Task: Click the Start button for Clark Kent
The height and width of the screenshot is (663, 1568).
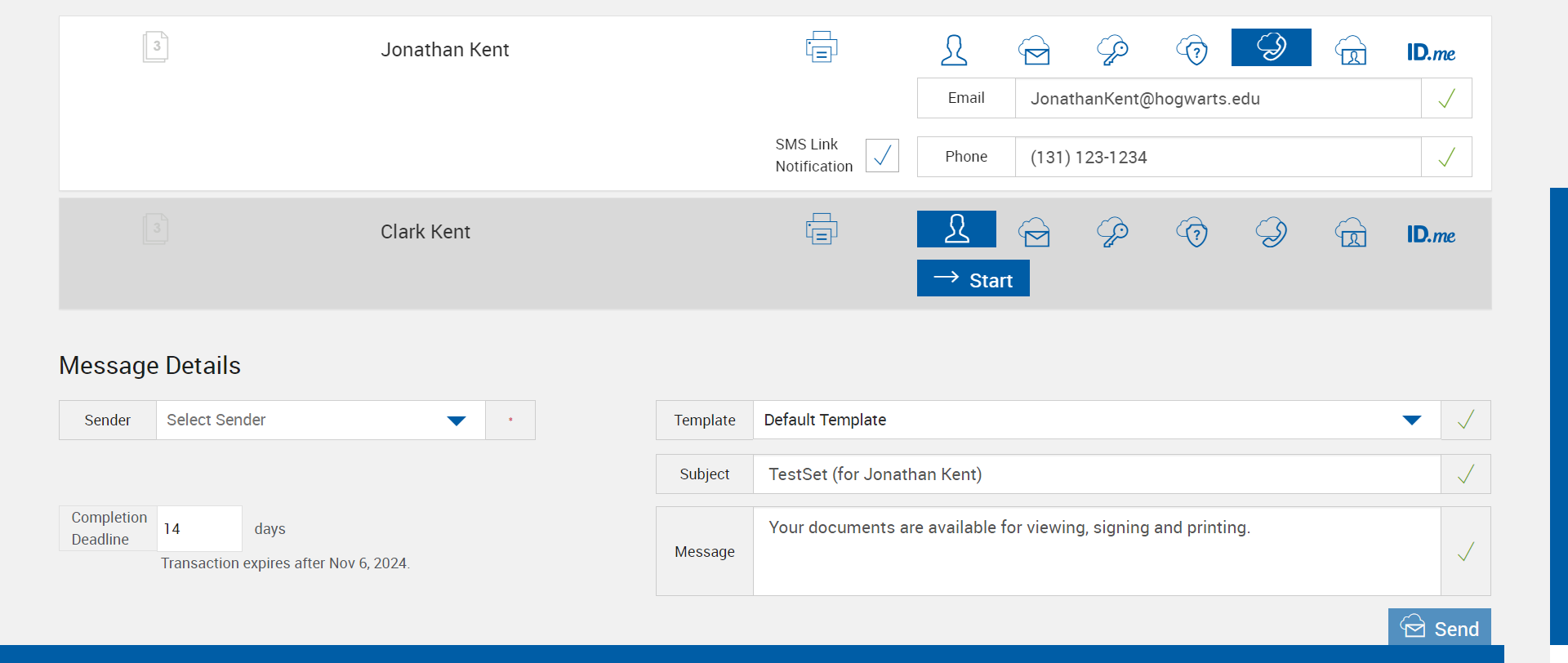Action: [x=973, y=278]
